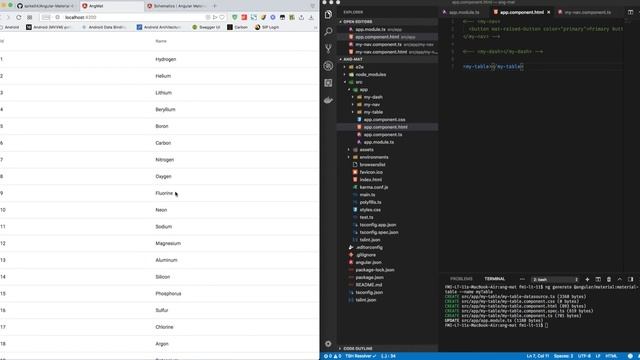
Task: Select the Terminal panel tab
Action: point(495,279)
